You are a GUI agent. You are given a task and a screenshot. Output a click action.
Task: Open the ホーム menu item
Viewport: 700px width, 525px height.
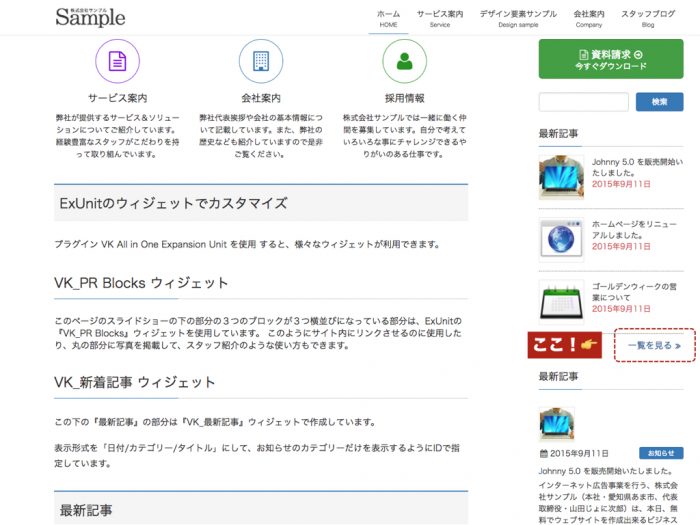388,18
